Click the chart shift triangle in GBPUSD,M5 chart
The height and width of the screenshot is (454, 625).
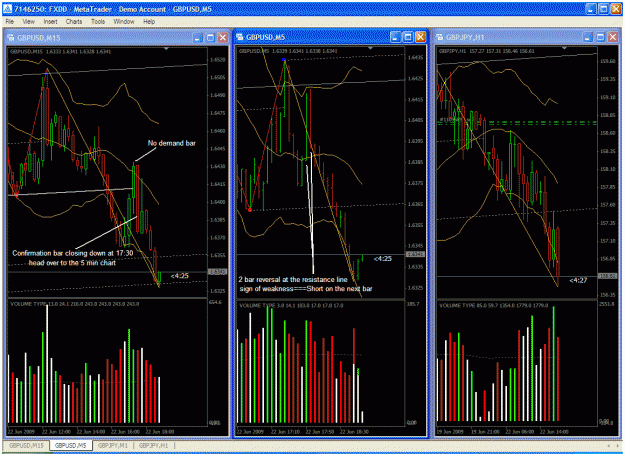(370, 48)
